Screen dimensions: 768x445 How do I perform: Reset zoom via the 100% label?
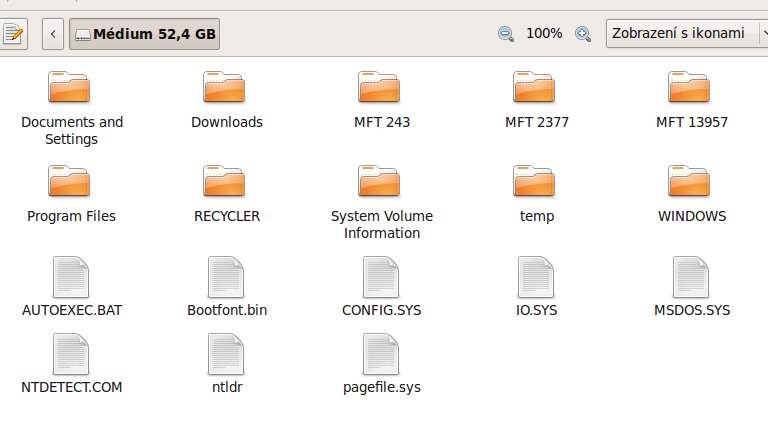click(544, 33)
